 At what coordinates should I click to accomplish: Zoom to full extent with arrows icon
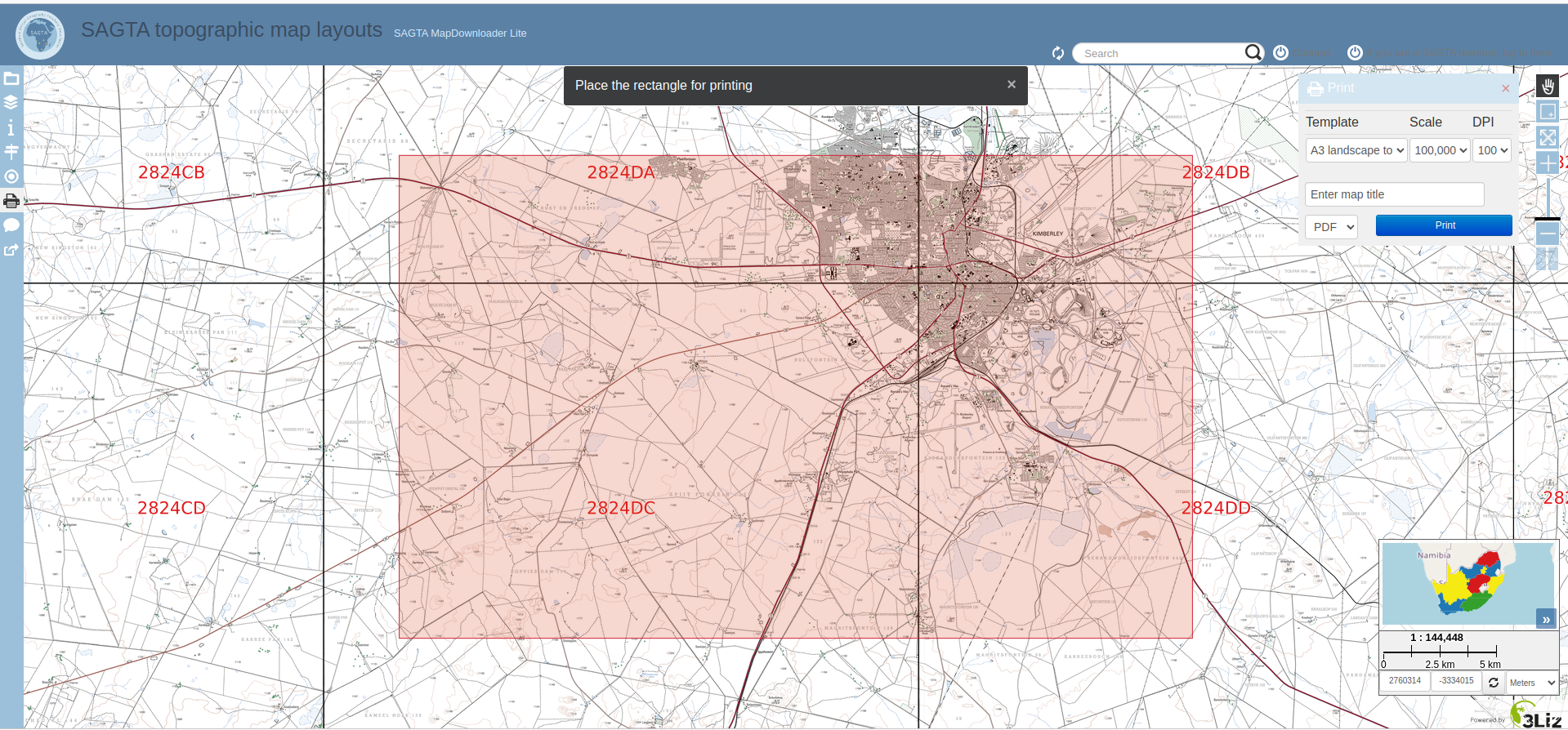tap(1548, 137)
